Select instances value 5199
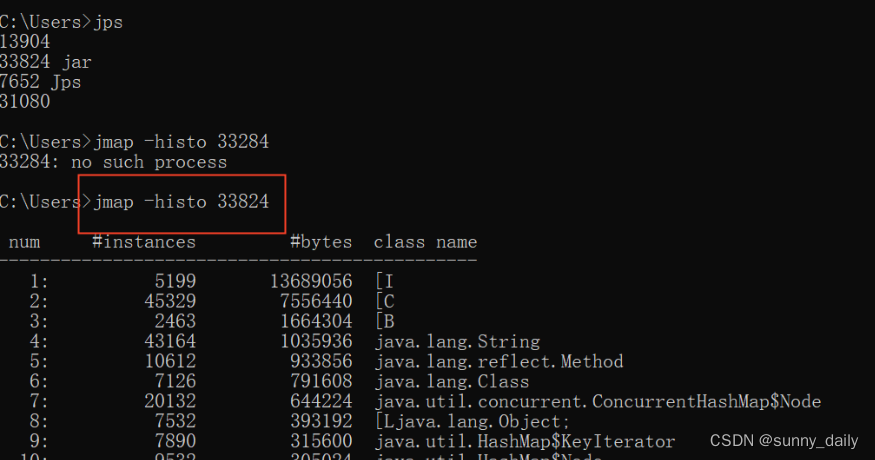The width and height of the screenshot is (875, 460). point(176,281)
